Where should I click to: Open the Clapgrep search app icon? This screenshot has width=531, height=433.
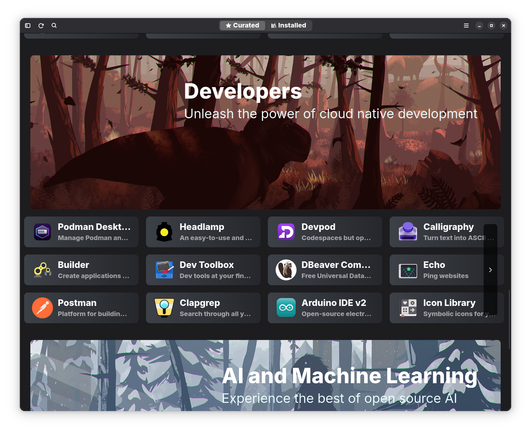[164, 308]
